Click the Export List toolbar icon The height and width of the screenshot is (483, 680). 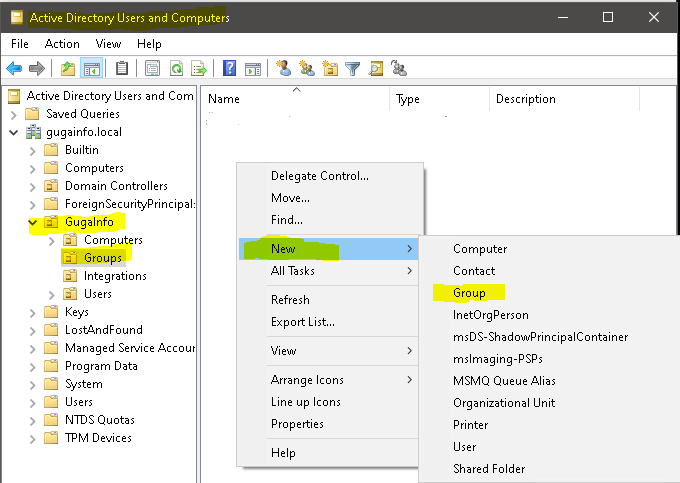click(x=199, y=69)
